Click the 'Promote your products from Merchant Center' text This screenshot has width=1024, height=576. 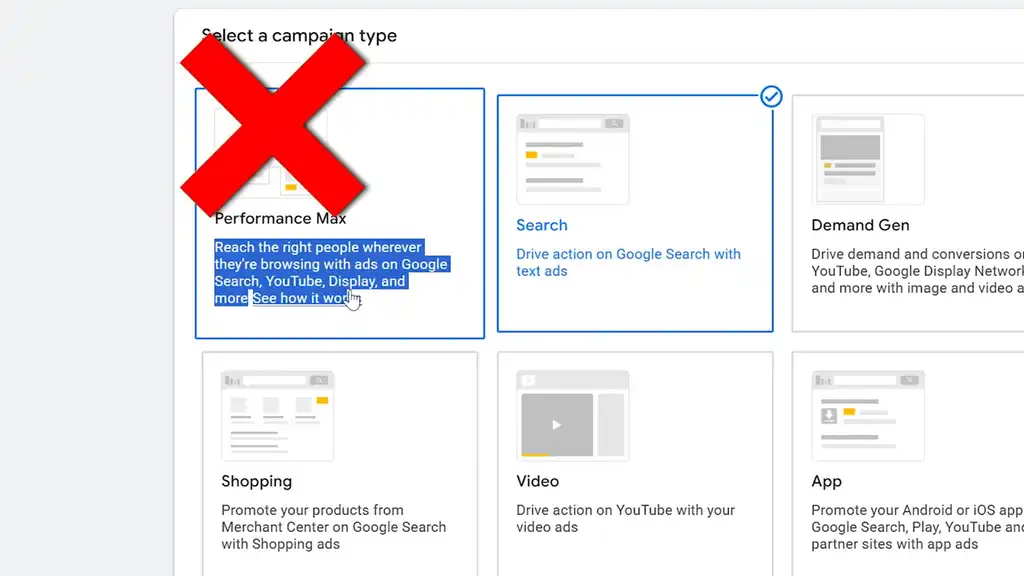334,527
